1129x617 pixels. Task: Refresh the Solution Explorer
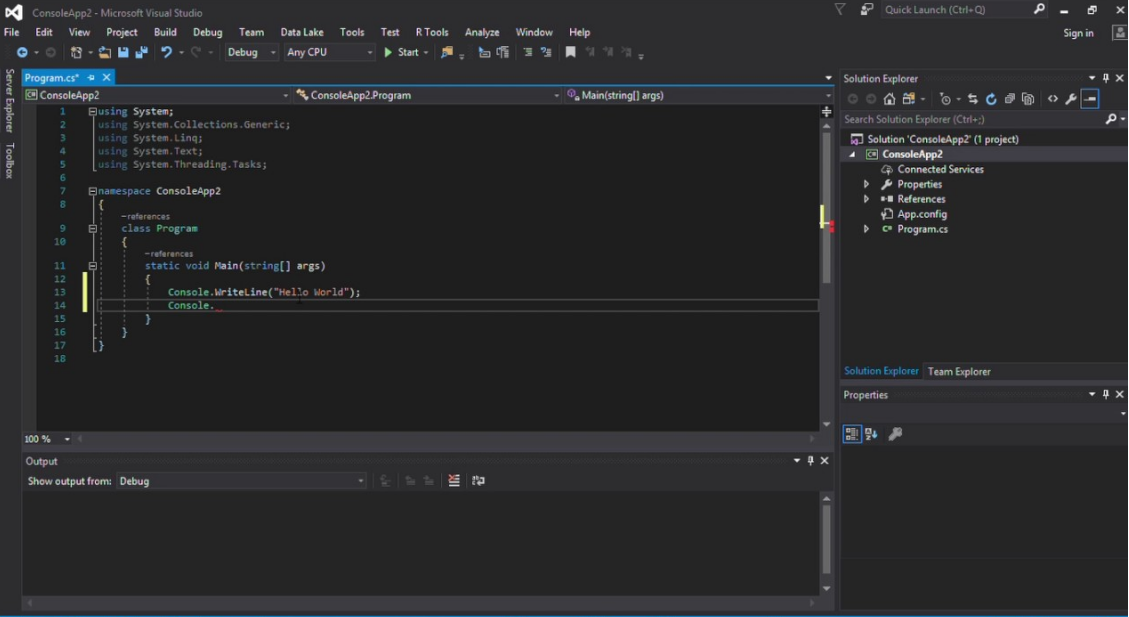point(991,98)
